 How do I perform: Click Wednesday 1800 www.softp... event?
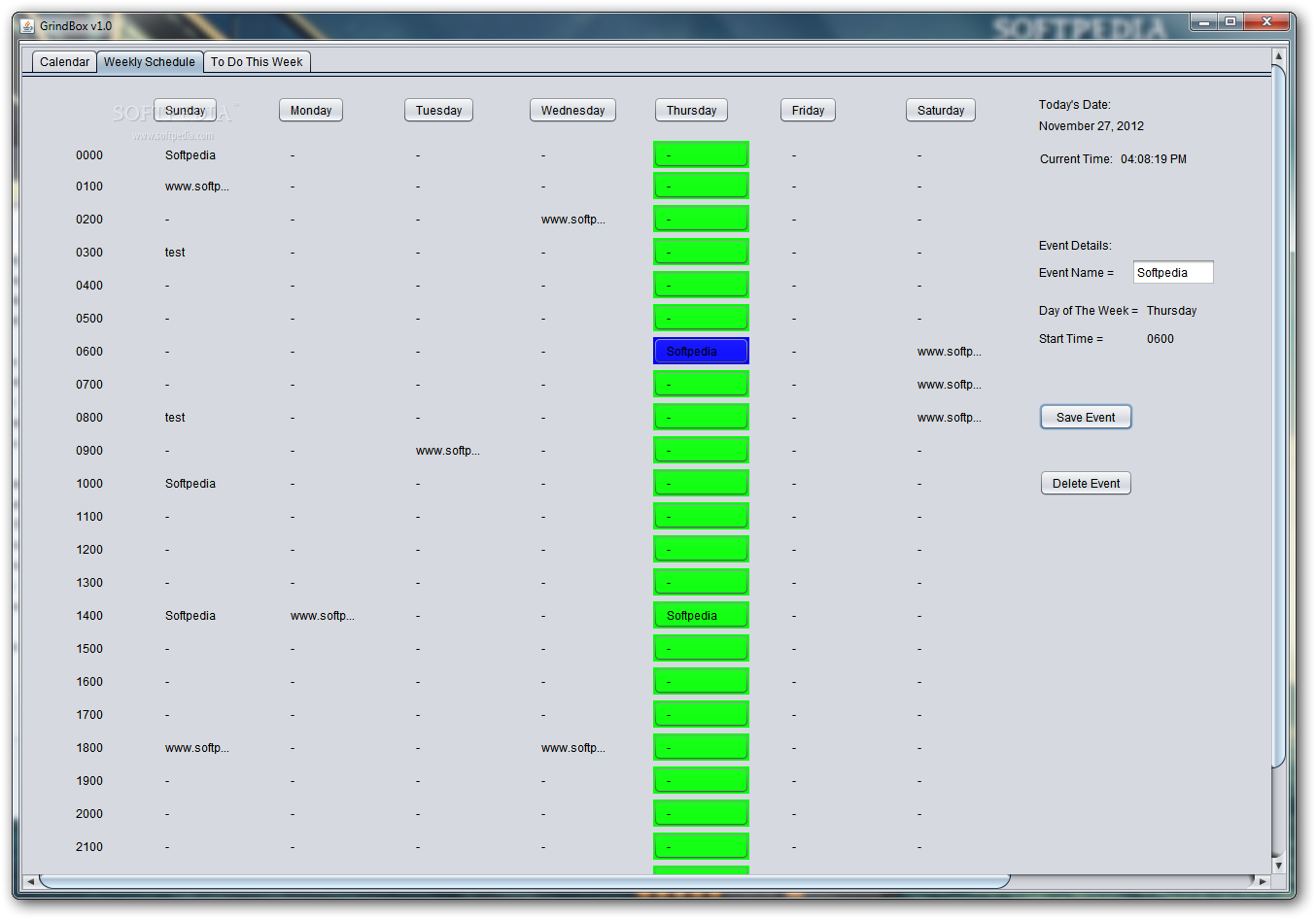[573, 748]
